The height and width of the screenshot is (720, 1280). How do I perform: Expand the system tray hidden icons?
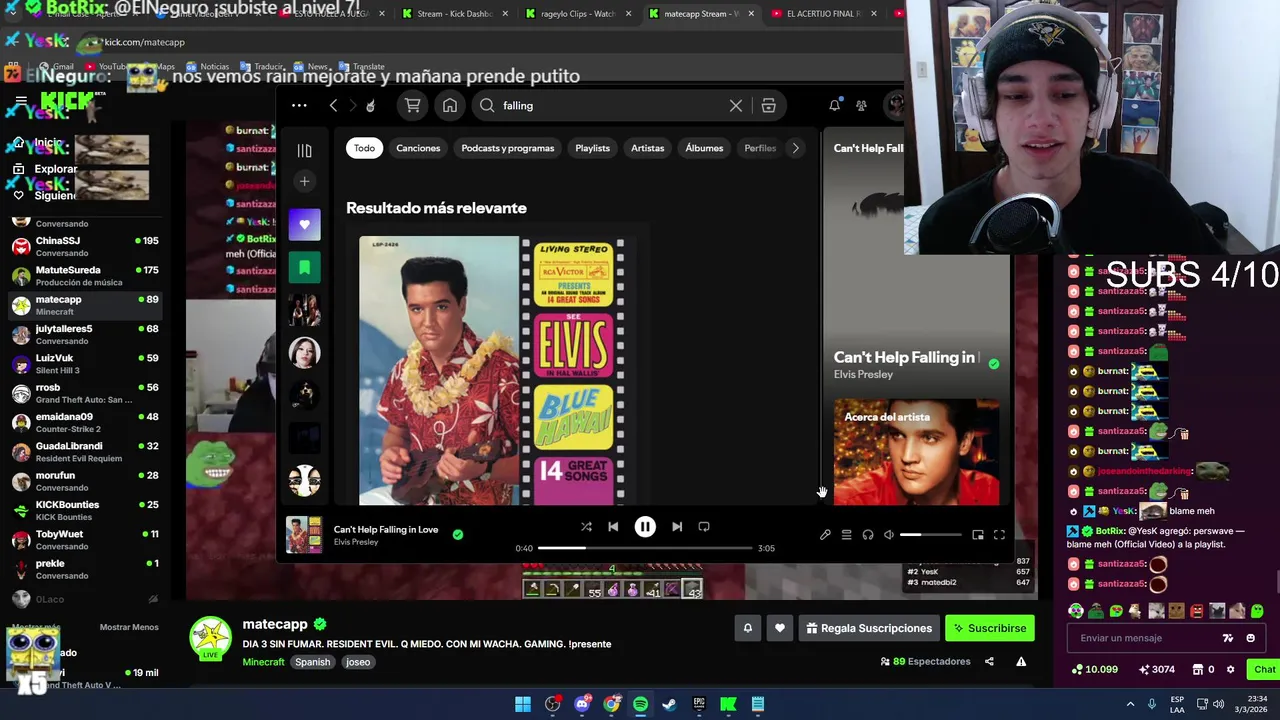pyautogui.click(x=1130, y=704)
